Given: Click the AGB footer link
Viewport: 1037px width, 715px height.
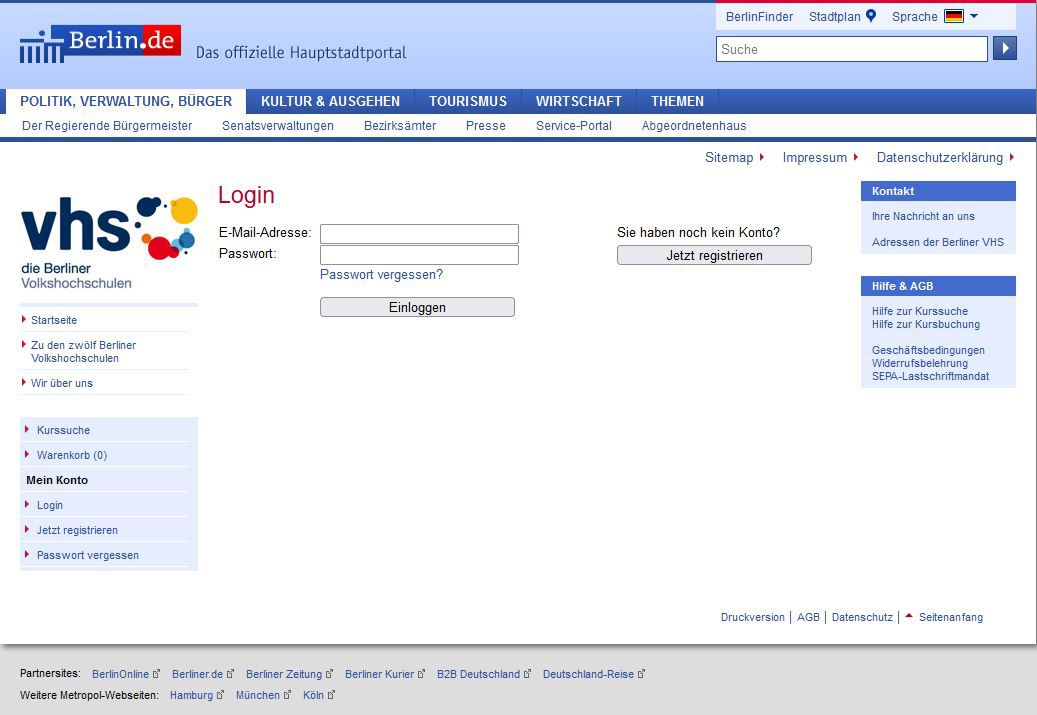Looking at the screenshot, I should click(x=808, y=617).
